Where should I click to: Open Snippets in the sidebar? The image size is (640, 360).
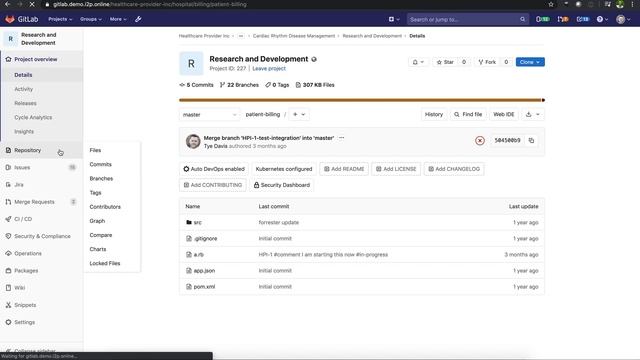click(x=42, y=305)
